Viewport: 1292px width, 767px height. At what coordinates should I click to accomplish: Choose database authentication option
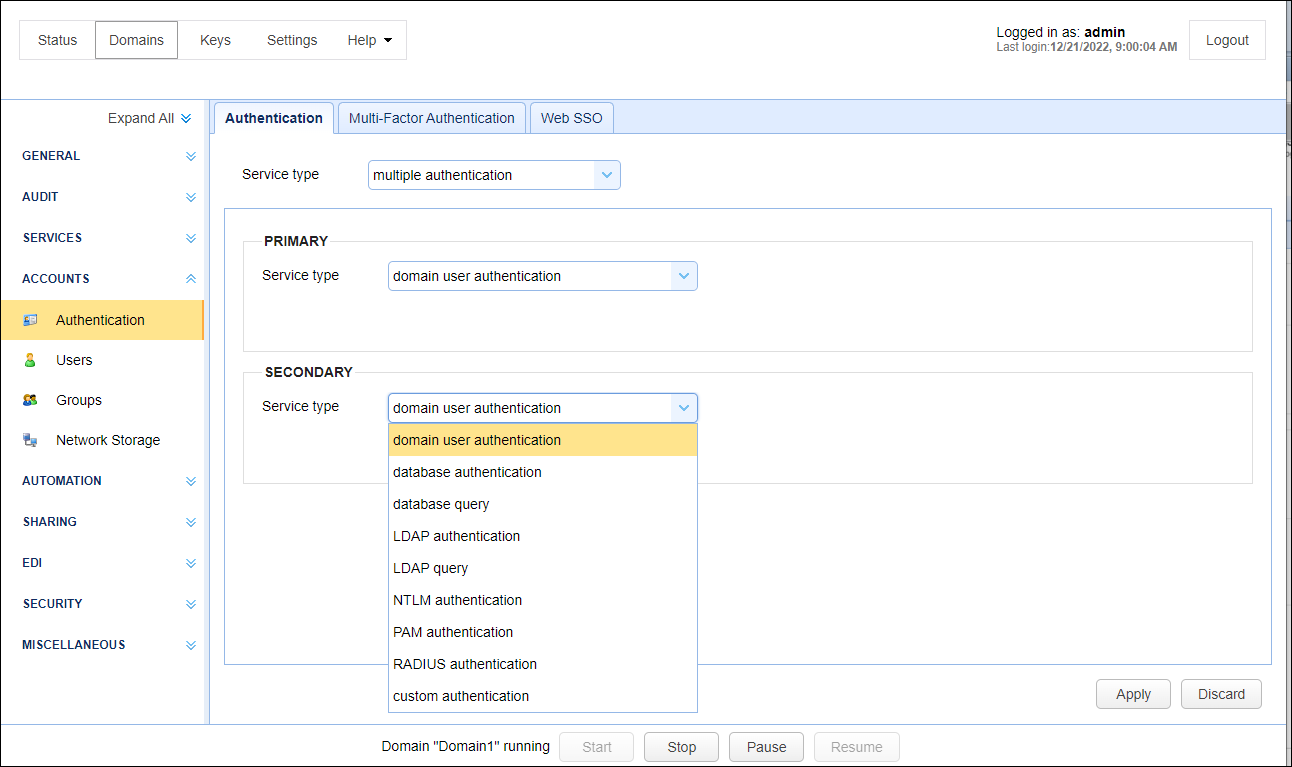click(x=543, y=472)
